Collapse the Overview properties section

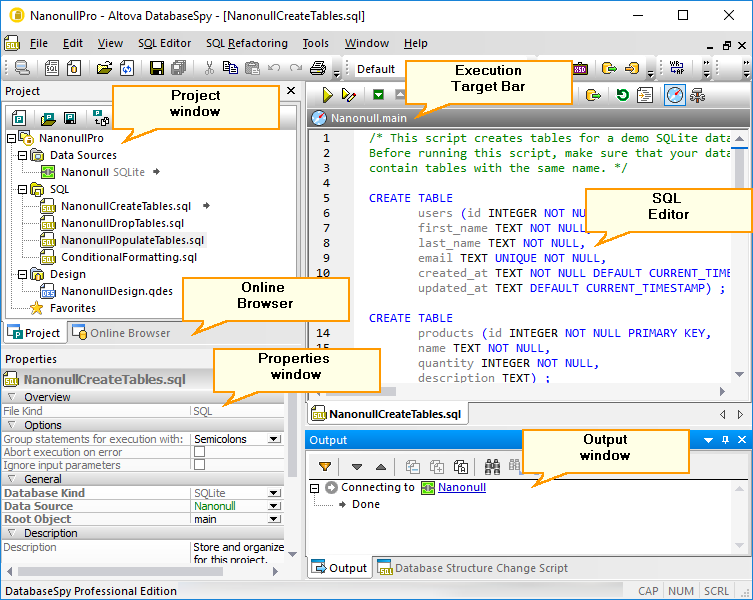point(12,397)
